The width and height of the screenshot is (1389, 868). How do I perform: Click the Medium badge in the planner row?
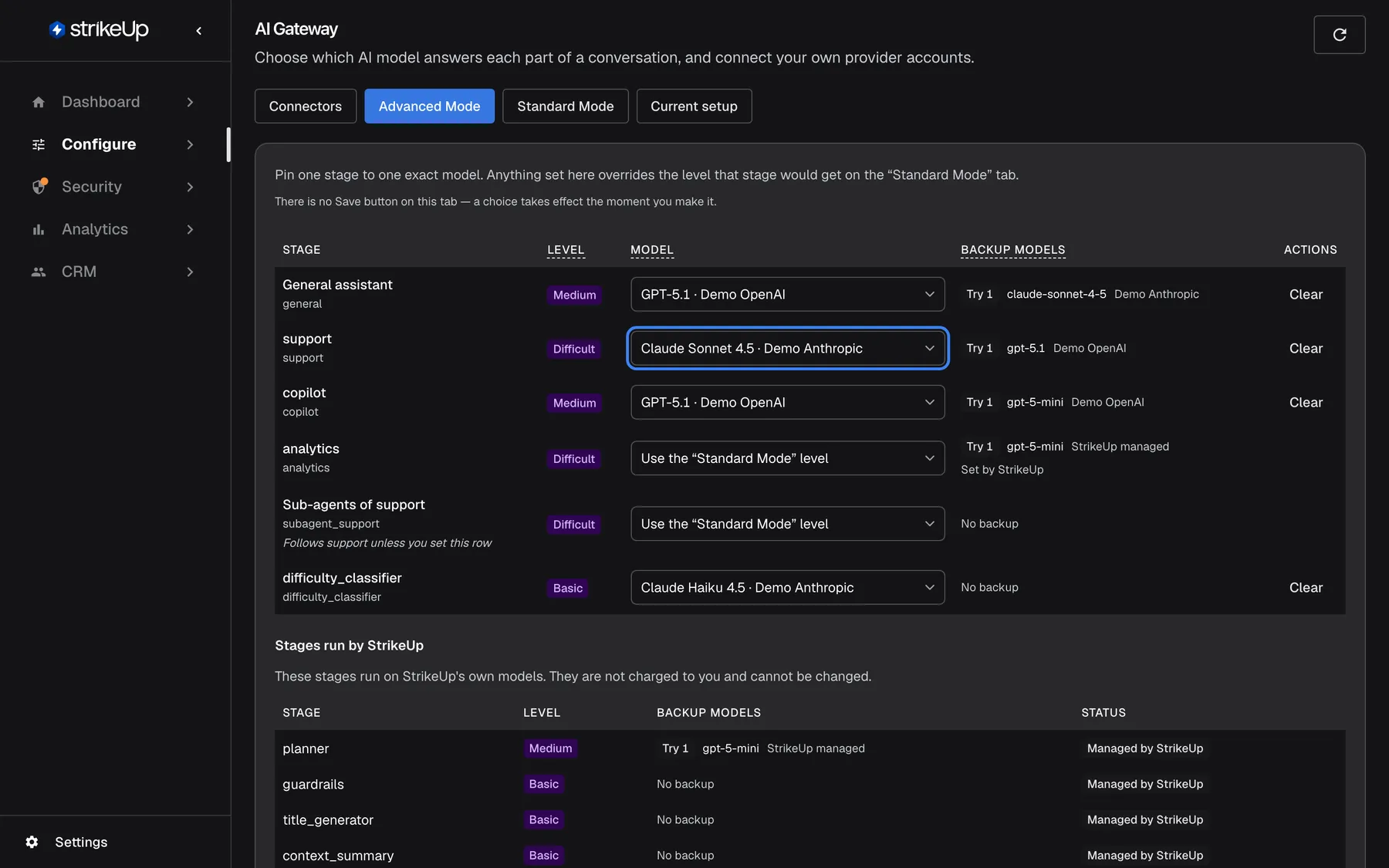(550, 748)
